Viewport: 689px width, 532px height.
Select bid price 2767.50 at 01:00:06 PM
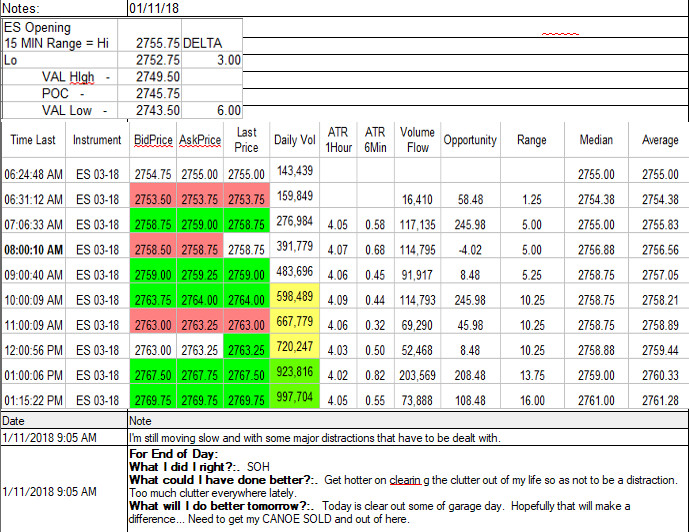point(153,371)
